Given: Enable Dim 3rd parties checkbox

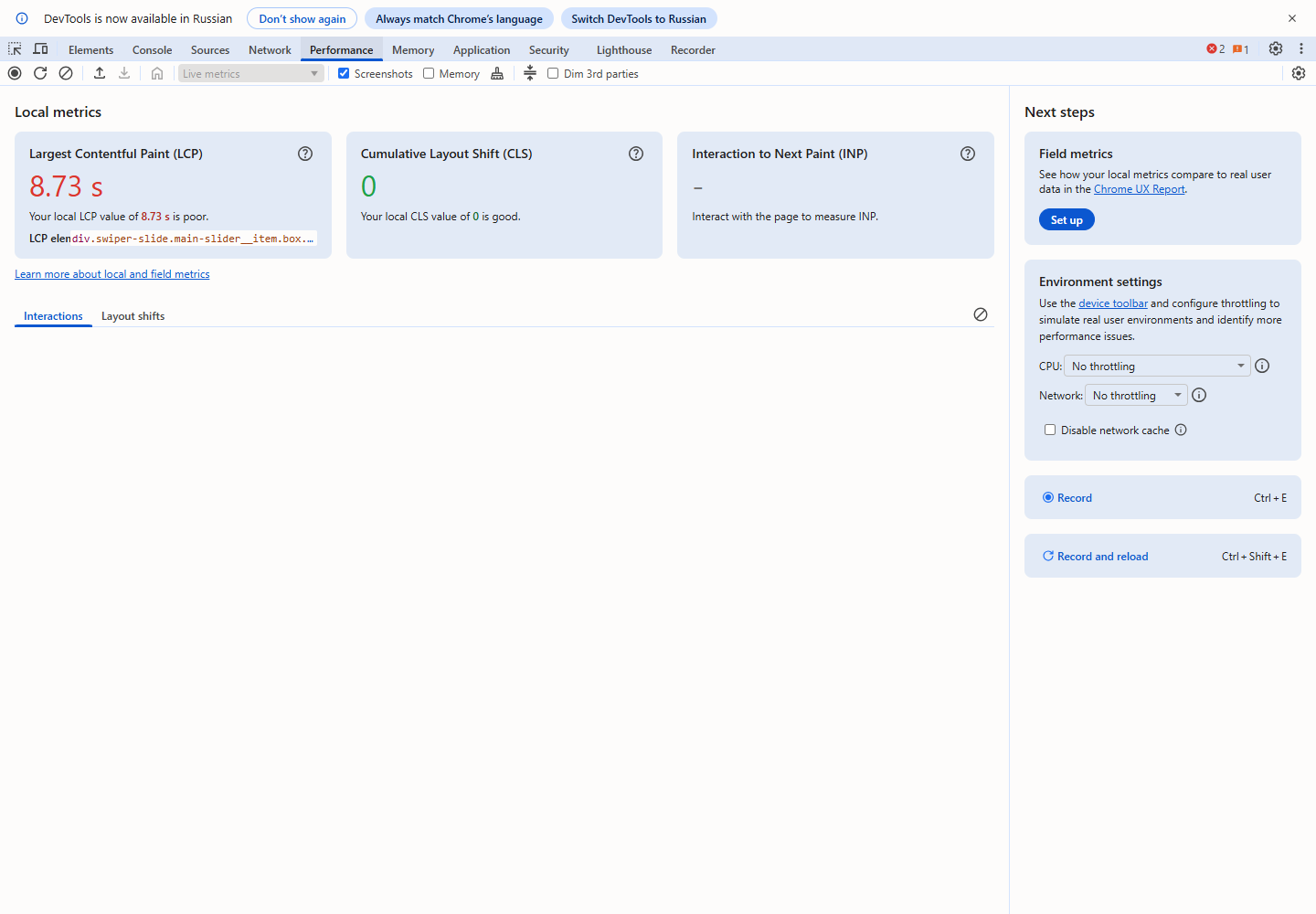Looking at the screenshot, I should coord(553,73).
